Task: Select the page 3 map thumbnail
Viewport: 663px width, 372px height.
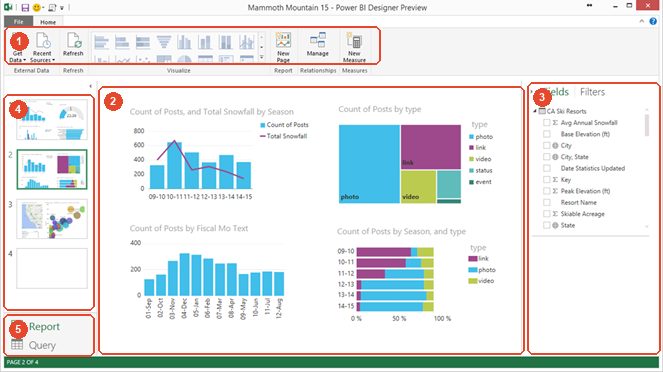Action: tap(52, 219)
